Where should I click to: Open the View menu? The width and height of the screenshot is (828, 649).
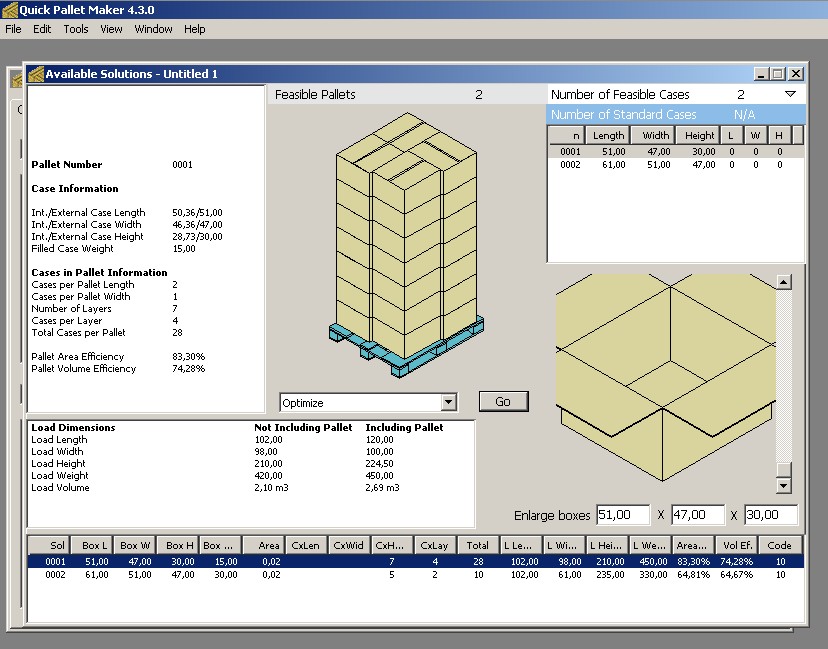point(111,29)
